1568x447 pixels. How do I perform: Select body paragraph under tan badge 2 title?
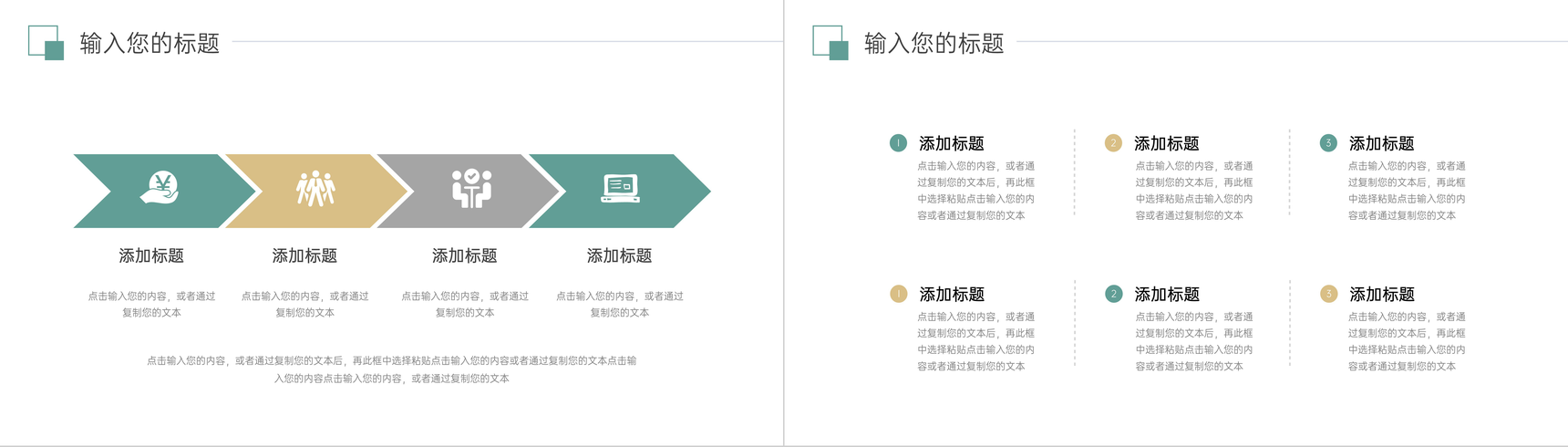[1194, 191]
